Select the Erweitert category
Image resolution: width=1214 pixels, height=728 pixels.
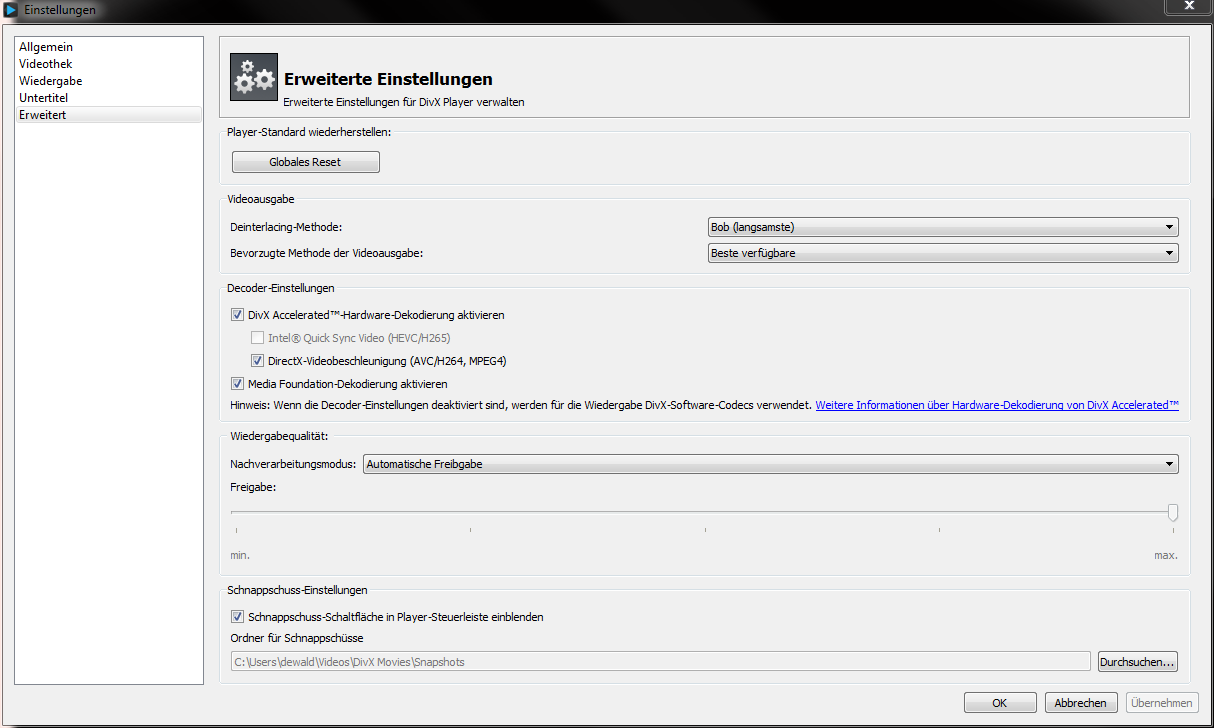(x=108, y=115)
